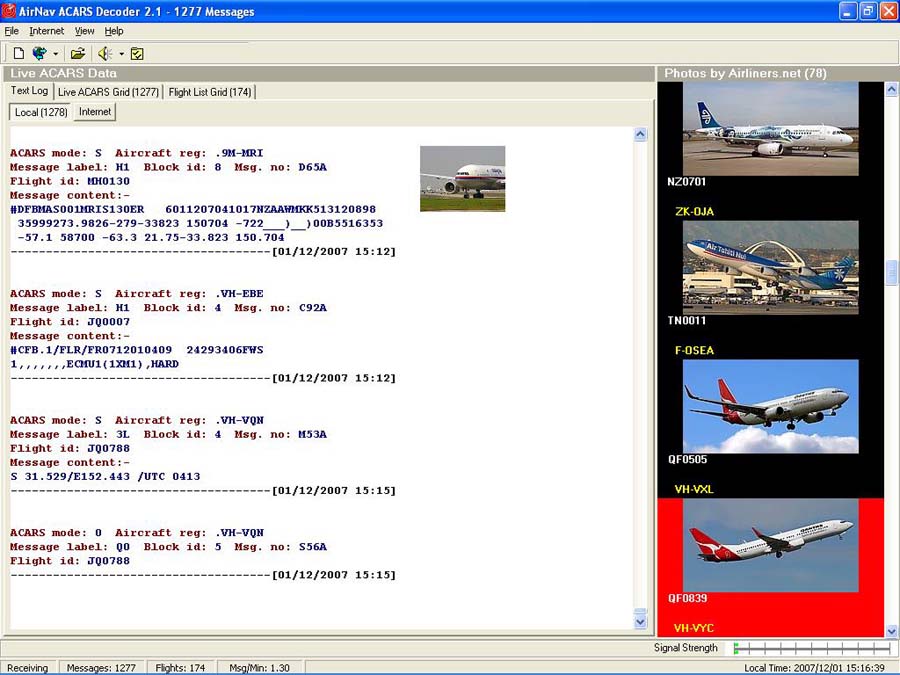The image size is (900, 675).
Task: Click the Signal Strength meter
Action: click(x=812, y=649)
